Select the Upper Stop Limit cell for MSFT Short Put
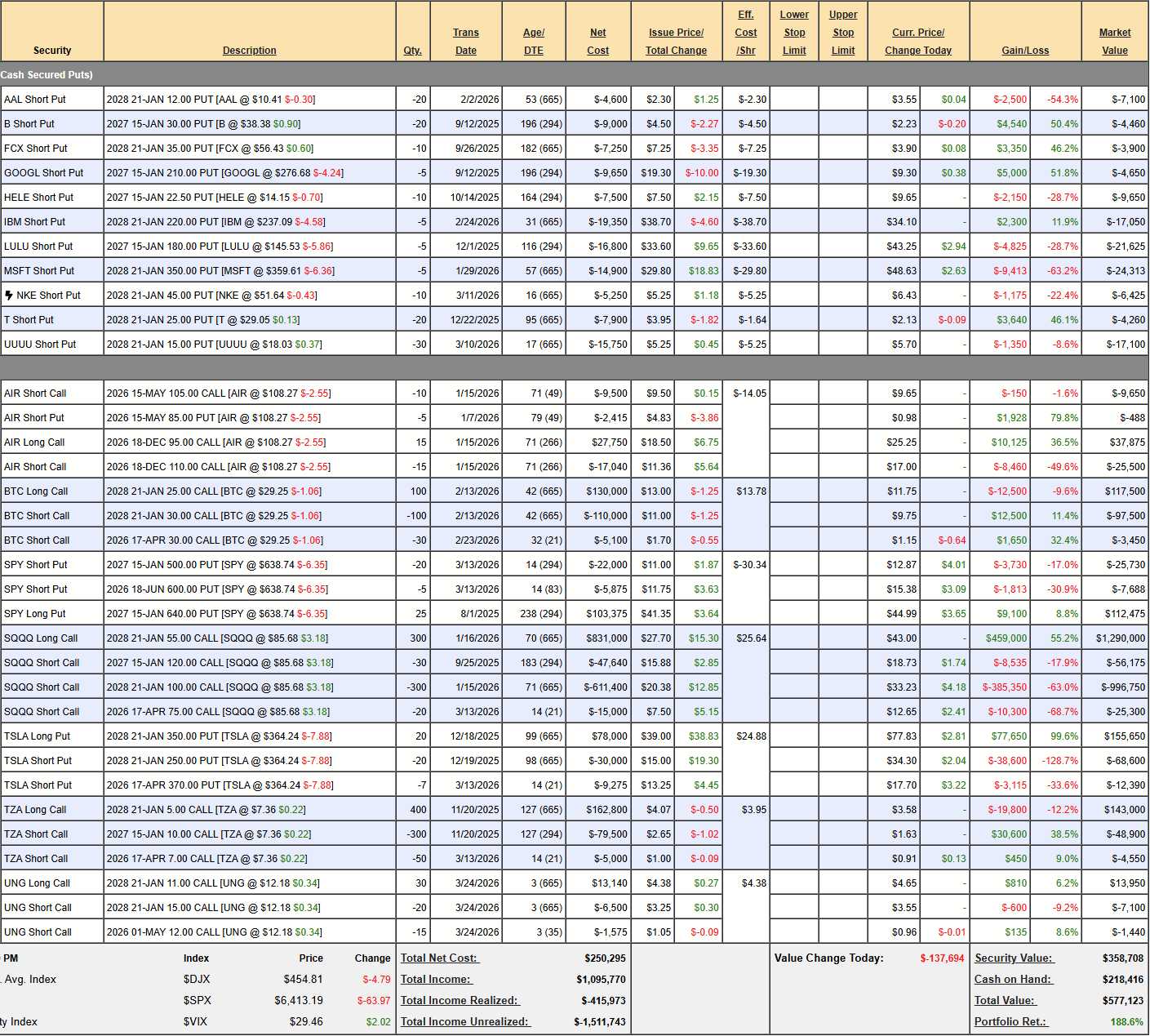 [842, 270]
